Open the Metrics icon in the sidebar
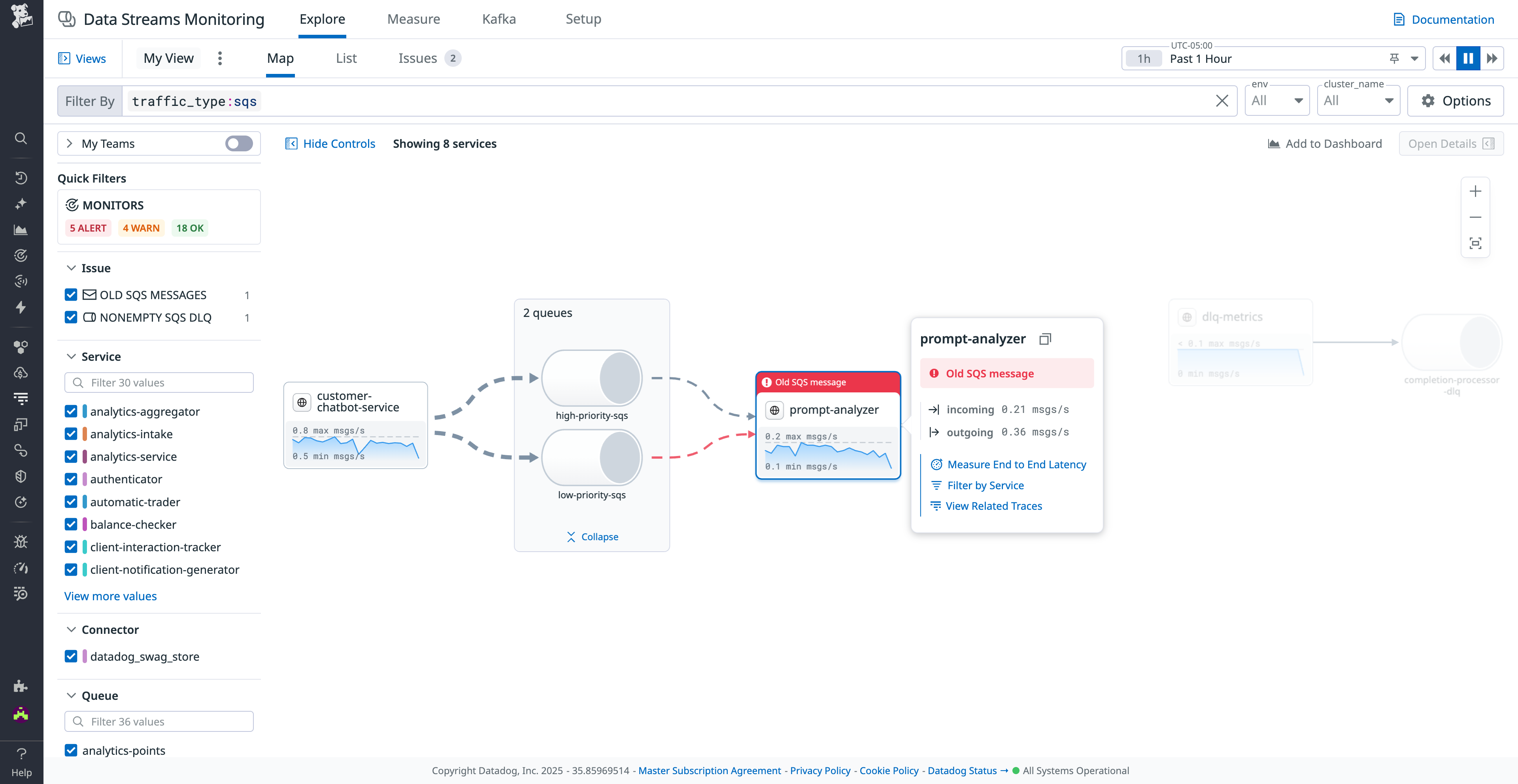This screenshot has height=784, width=1518. (21, 230)
